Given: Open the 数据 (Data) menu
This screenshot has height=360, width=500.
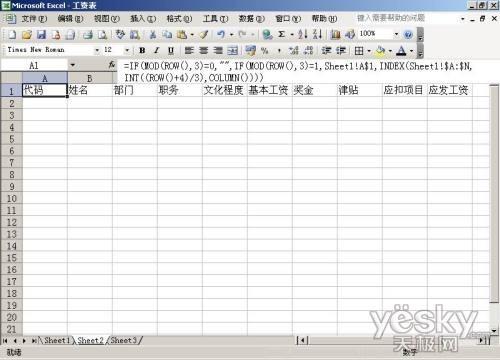Looking at the screenshot, I should point(251,19).
